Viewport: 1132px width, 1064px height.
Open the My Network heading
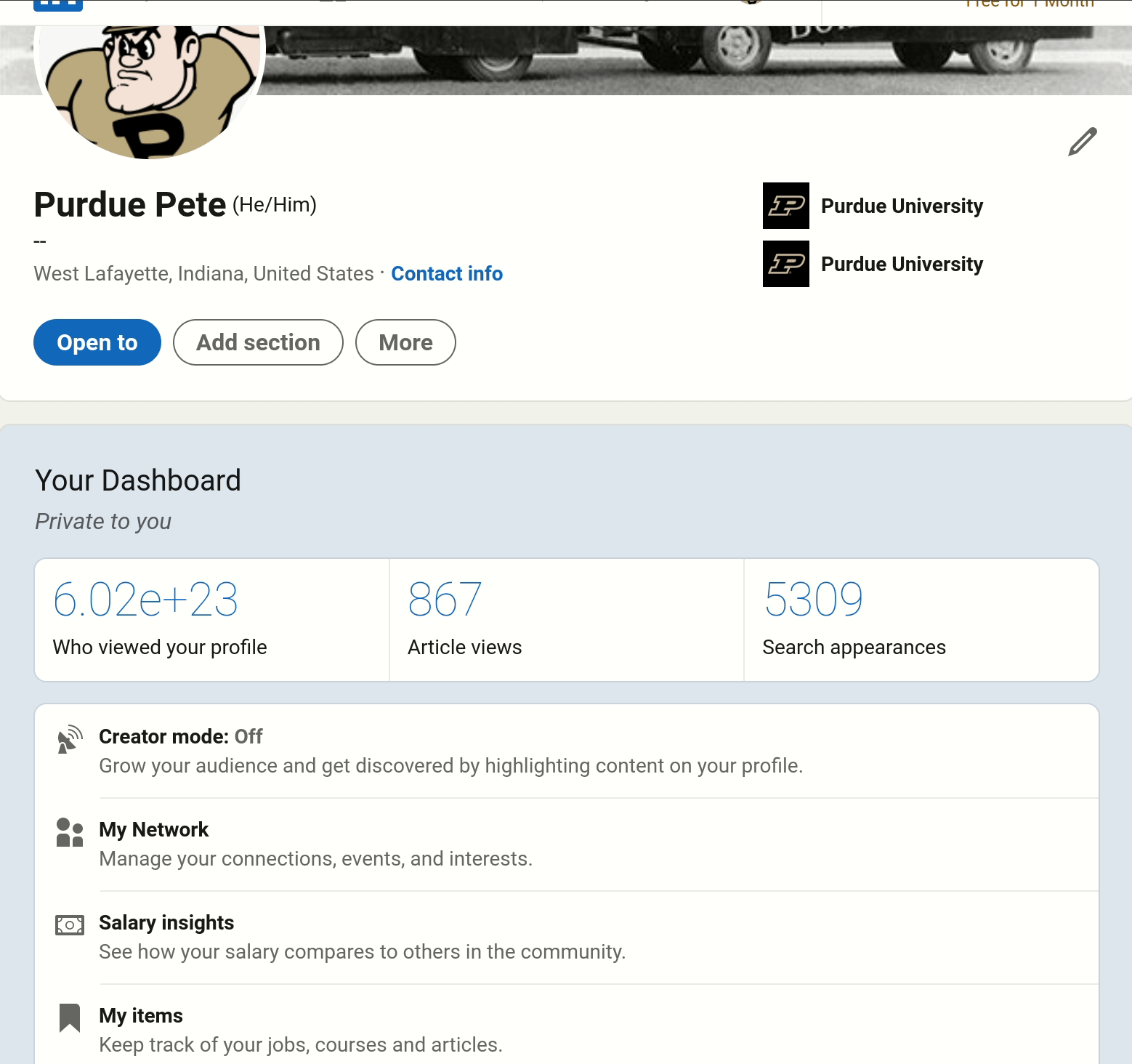tap(153, 829)
